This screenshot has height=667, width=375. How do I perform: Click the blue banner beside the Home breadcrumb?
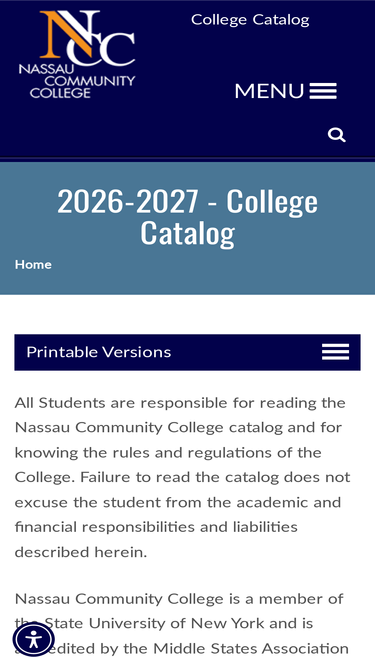pos(213,272)
